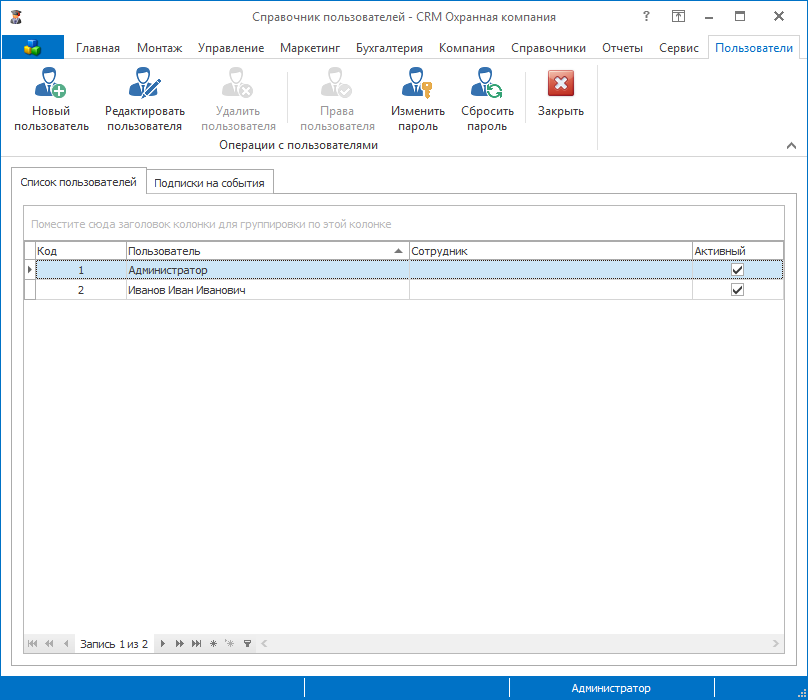Go to last record in navigator
808x700 pixels.
(196, 643)
